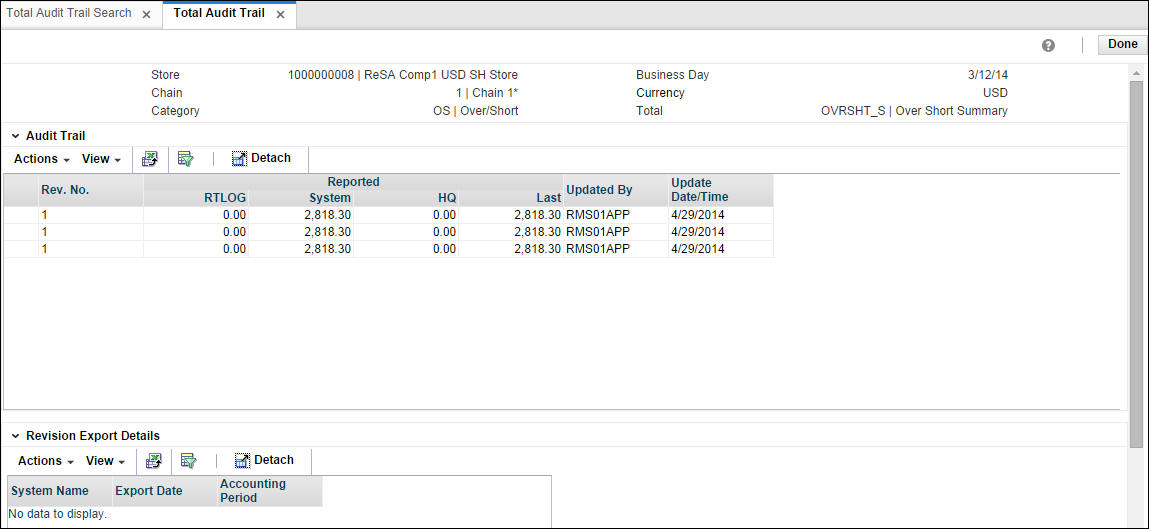The width and height of the screenshot is (1149, 529).
Task: Toggle query by example in Revision Export Details
Action: [x=189, y=461]
